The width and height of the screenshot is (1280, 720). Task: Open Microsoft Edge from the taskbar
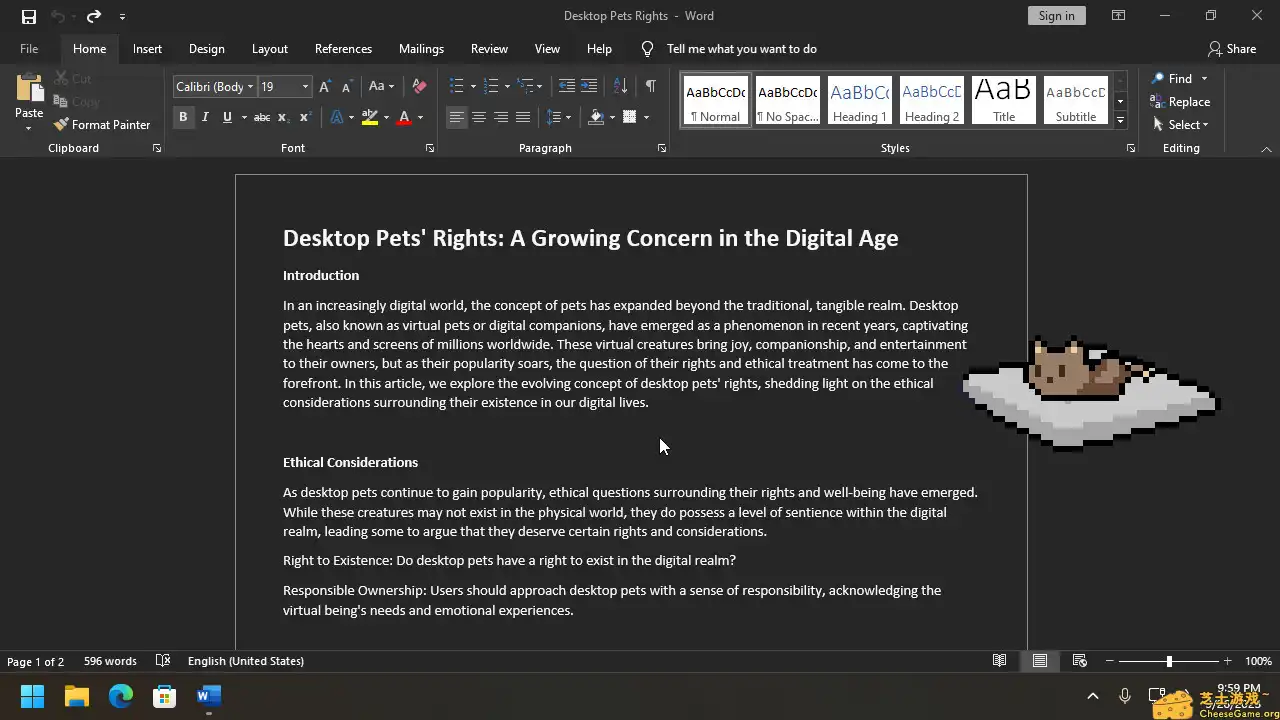[x=121, y=696]
